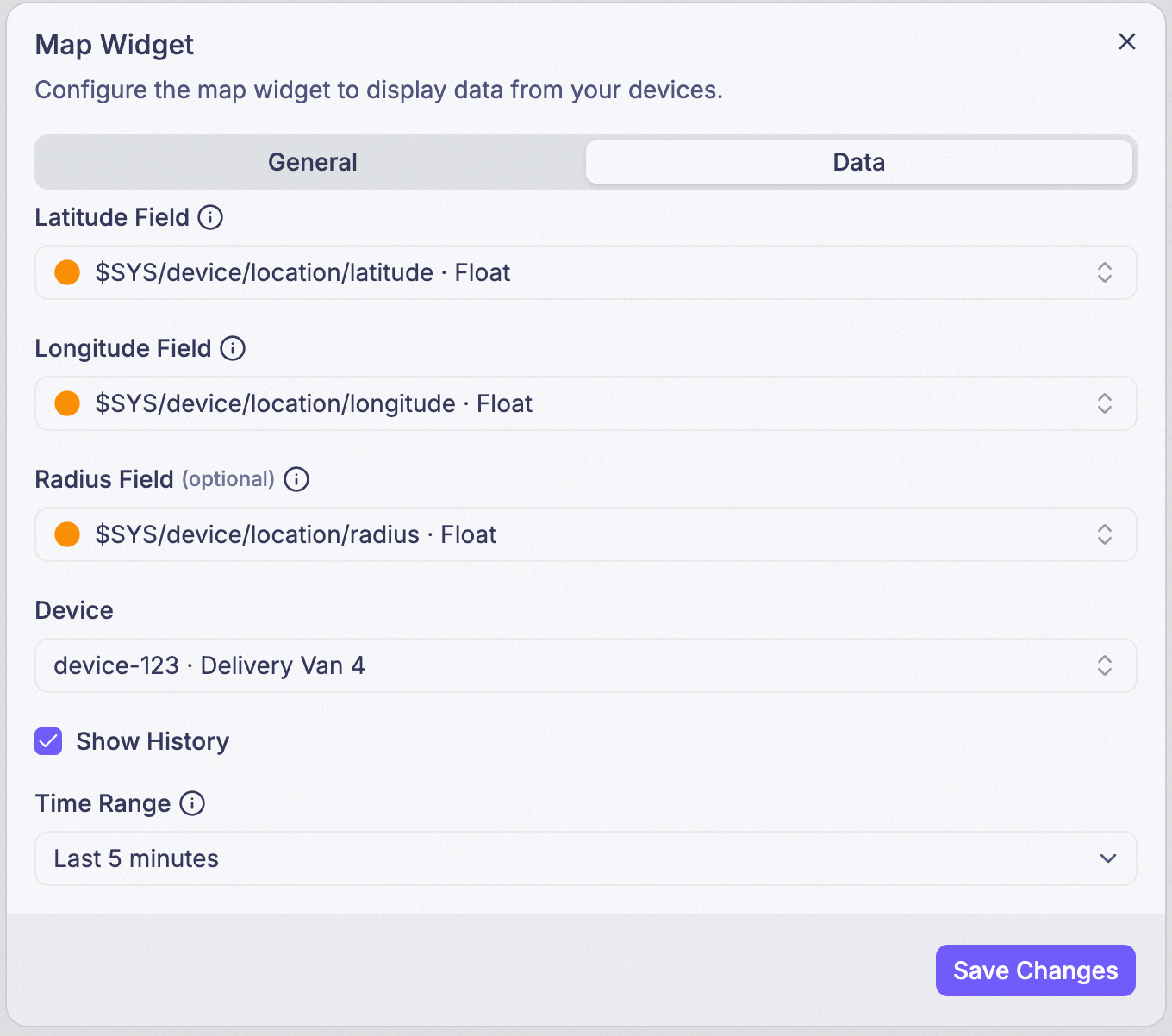Click the orange dot in the radius field
Viewport: 1172px width, 1036px height.
(x=67, y=534)
